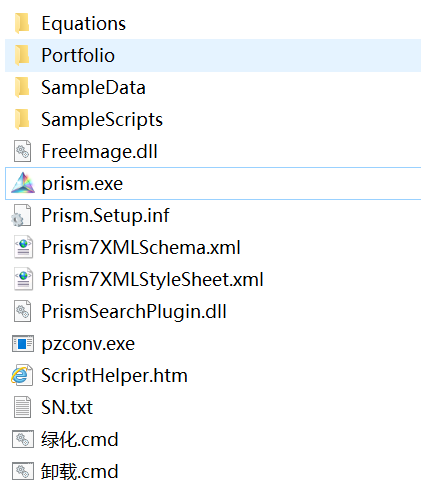
Task: Select the prism.exe rainbow triangle icon
Action: point(23,183)
